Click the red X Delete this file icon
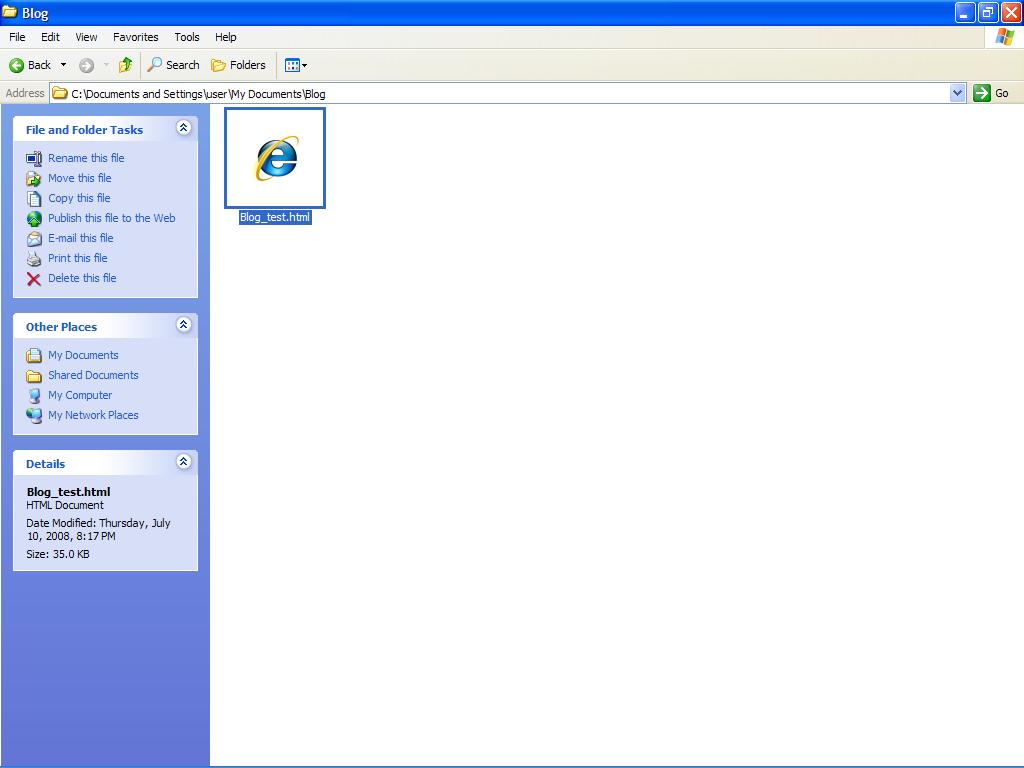1024x768 pixels. click(34, 279)
